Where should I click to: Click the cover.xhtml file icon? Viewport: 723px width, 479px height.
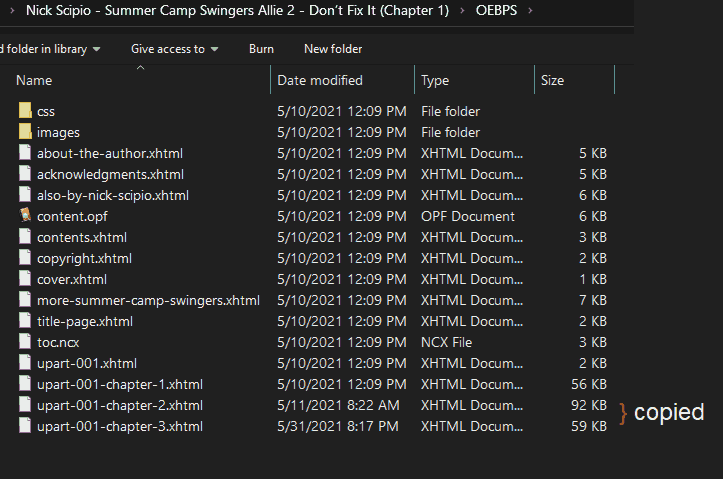pos(25,278)
